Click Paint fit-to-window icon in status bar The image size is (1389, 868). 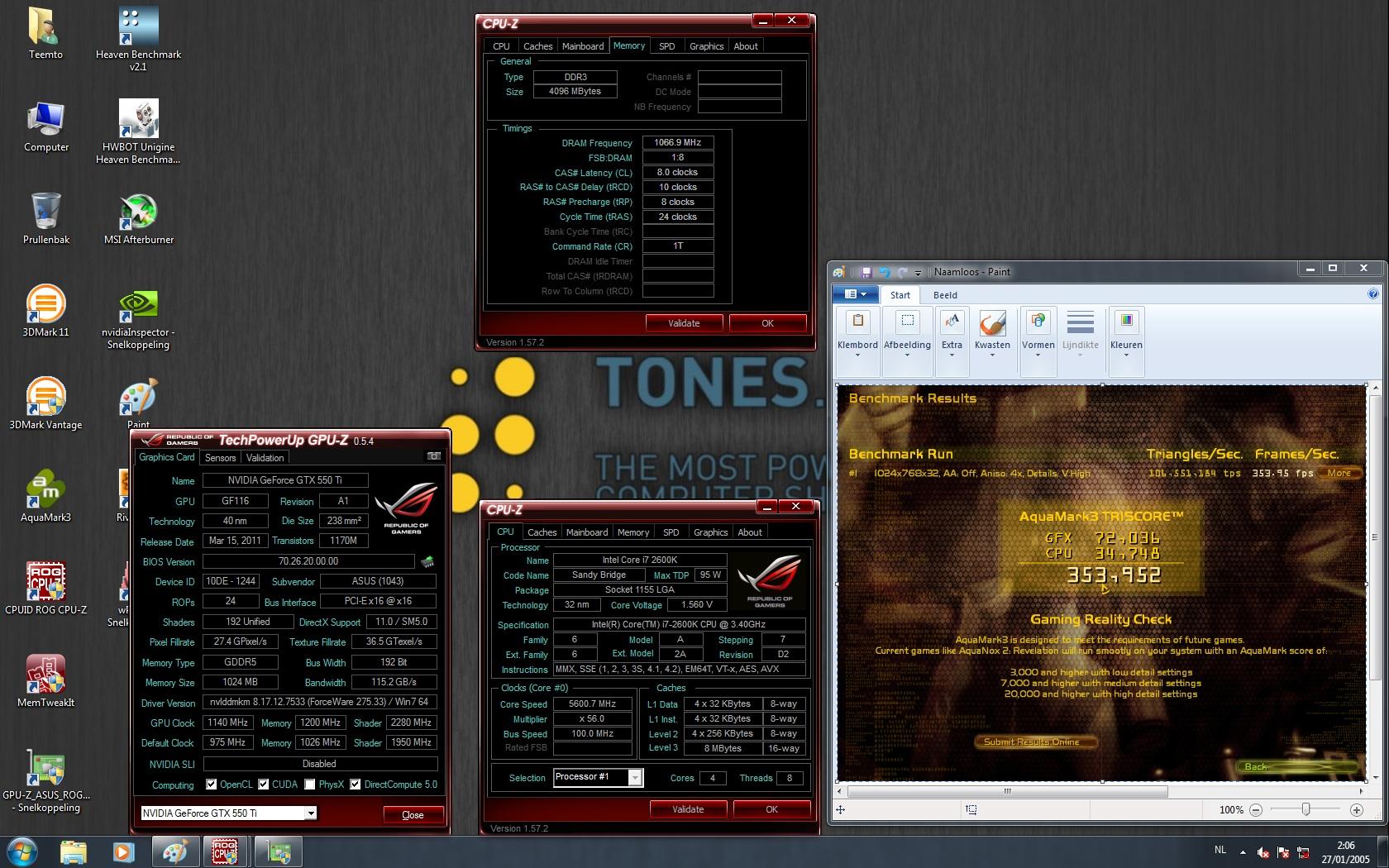pyautogui.click(x=971, y=810)
